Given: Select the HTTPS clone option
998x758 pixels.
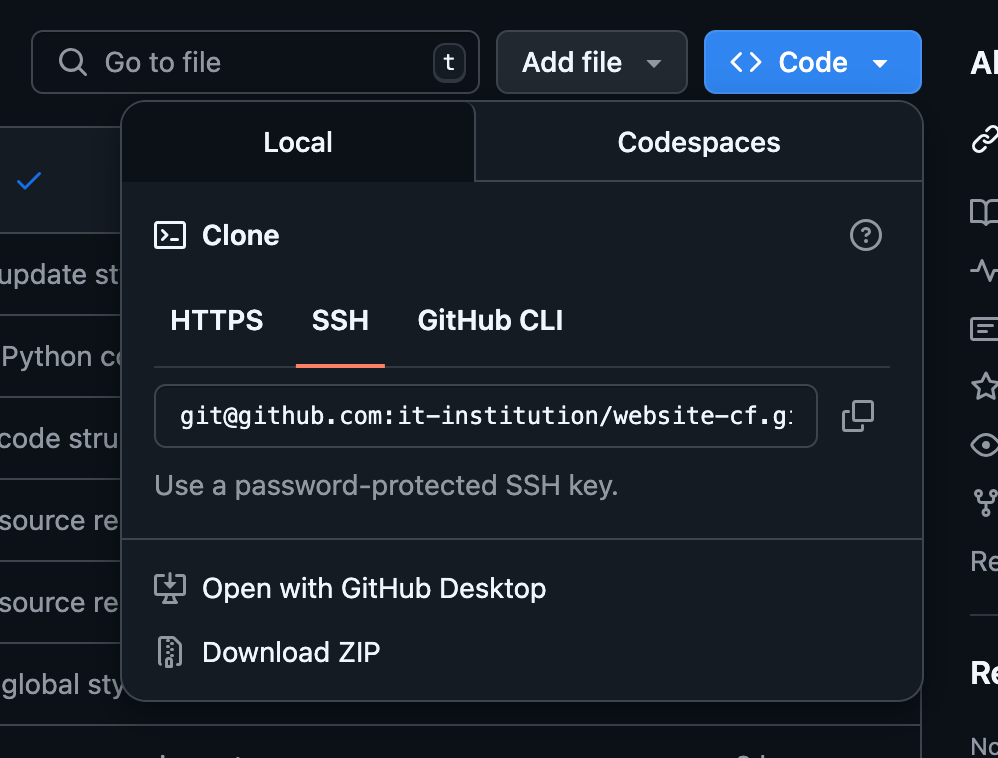Looking at the screenshot, I should pos(217,320).
